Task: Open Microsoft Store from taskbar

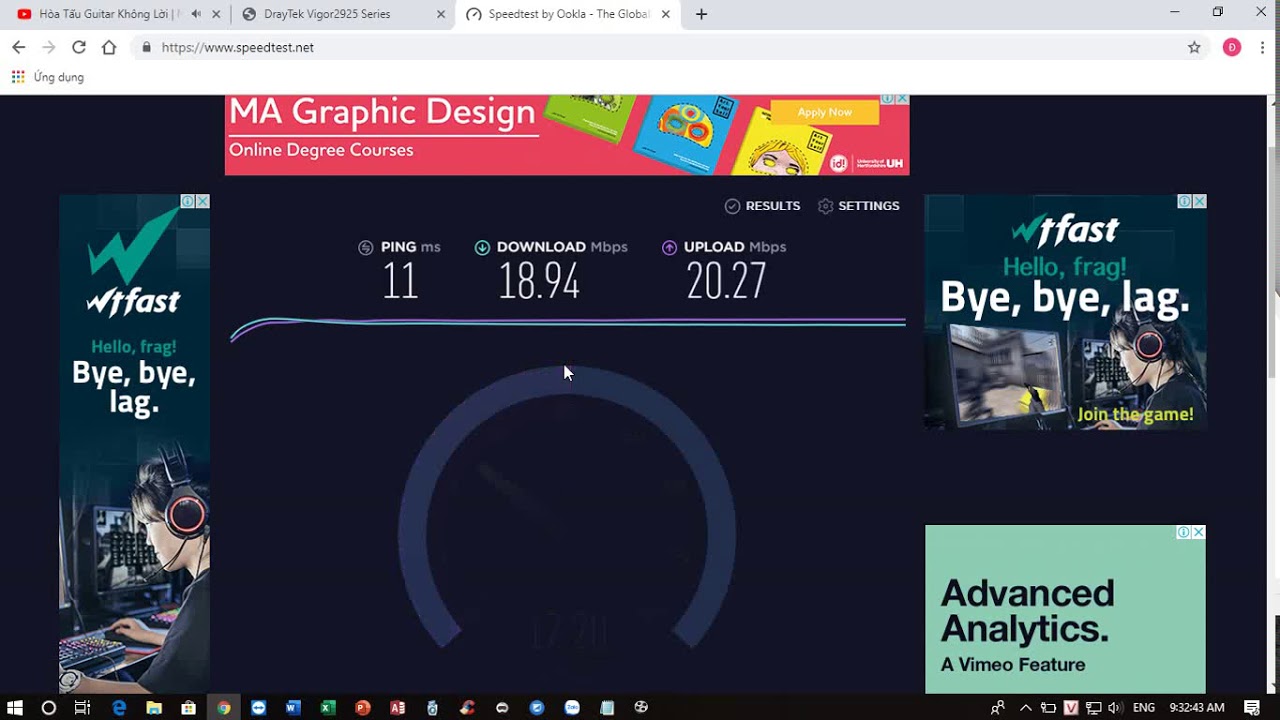Action: pos(188,707)
